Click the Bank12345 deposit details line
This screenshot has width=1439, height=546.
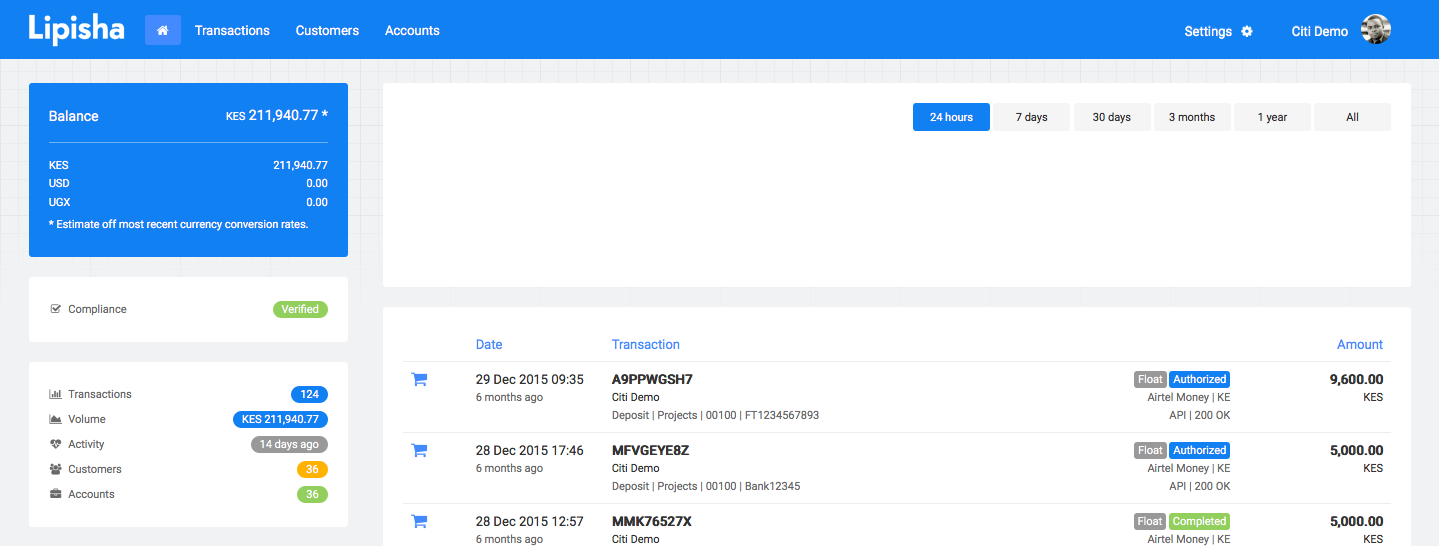(706, 486)
